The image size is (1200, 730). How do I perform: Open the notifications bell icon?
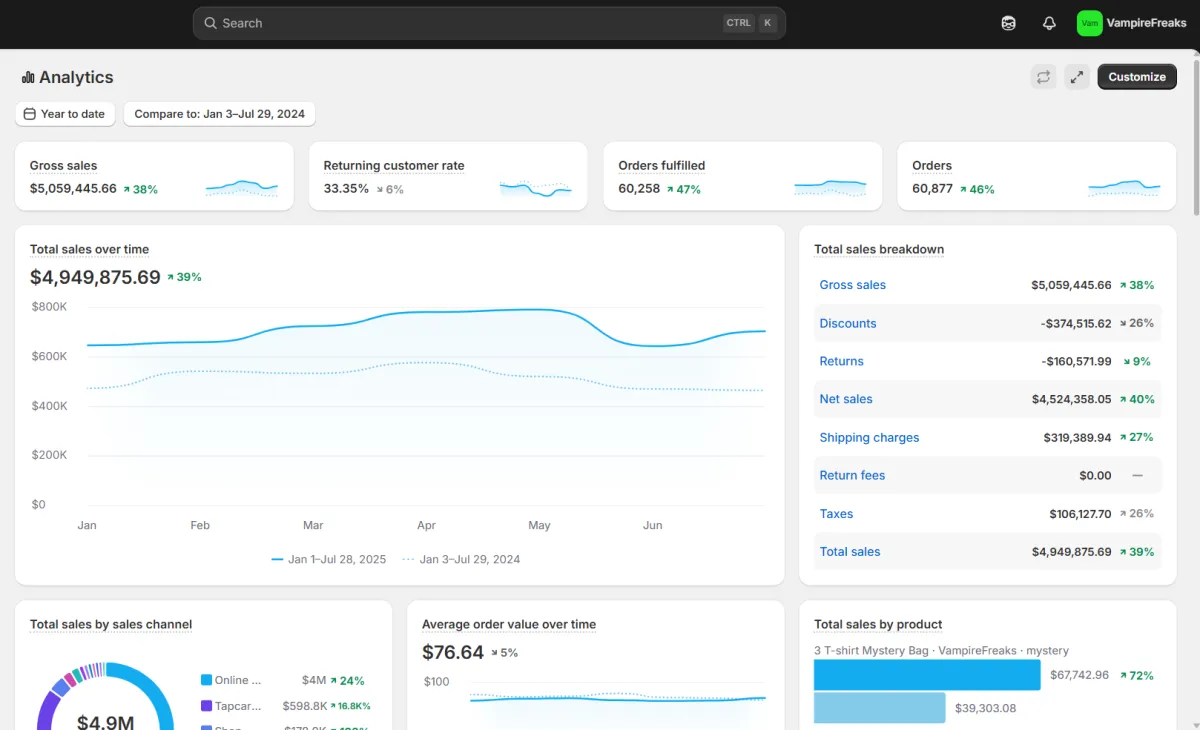pyautogui.click(x=1049, y=23)
